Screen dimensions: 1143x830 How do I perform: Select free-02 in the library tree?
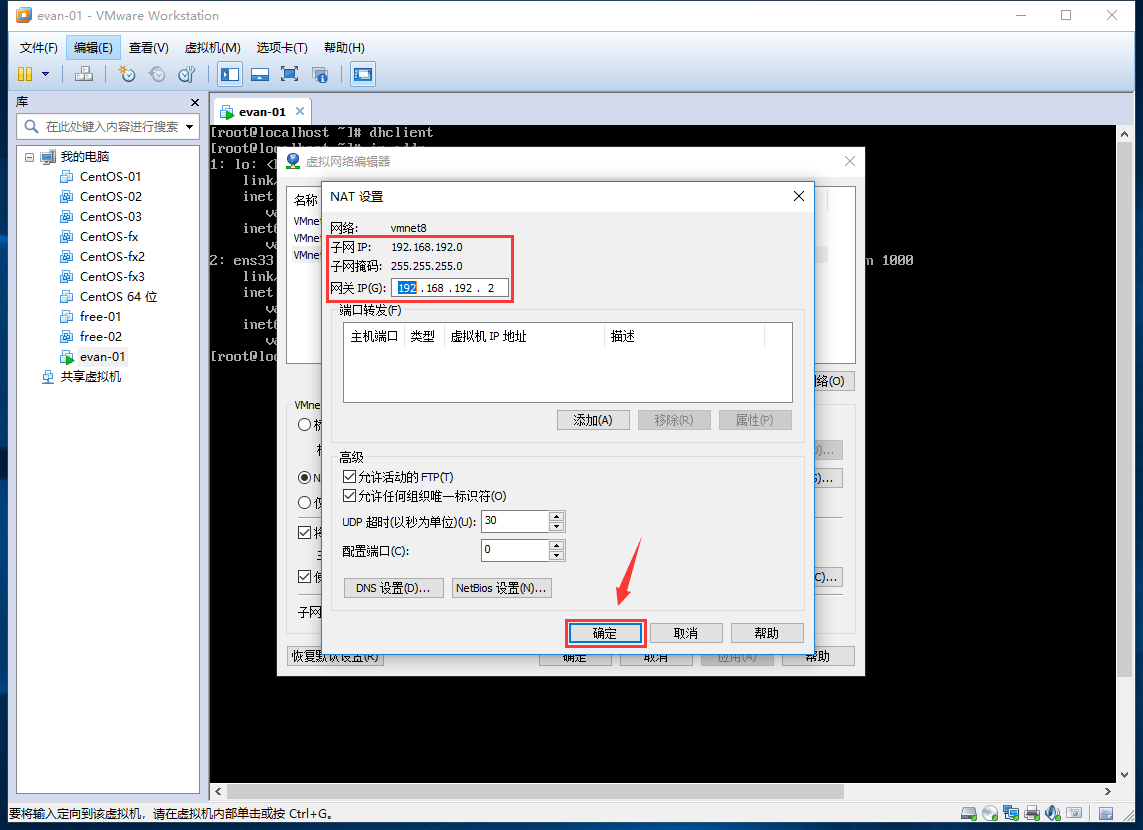tap(101, 337)
